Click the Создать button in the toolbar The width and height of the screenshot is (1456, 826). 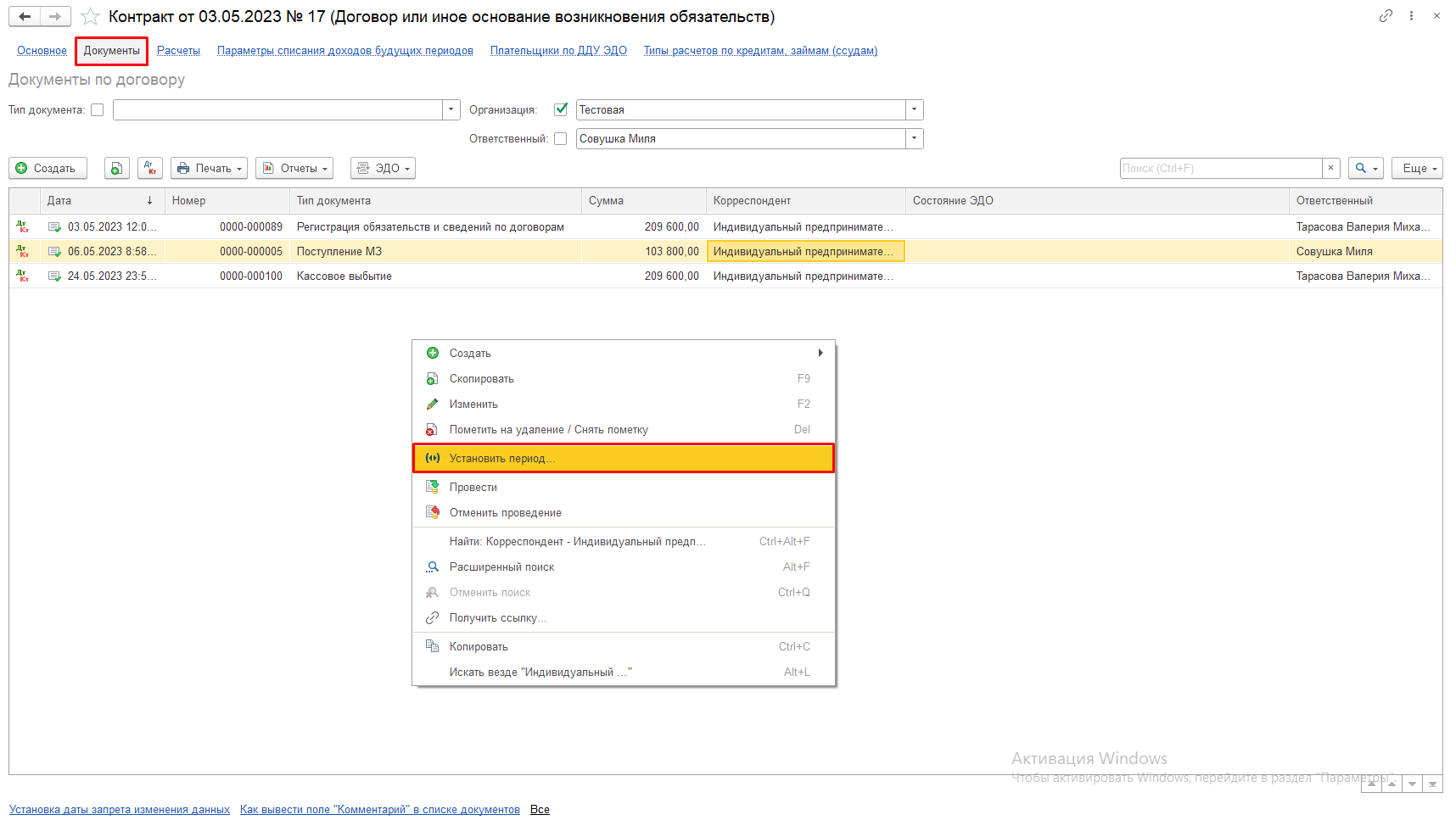(48, 168)
